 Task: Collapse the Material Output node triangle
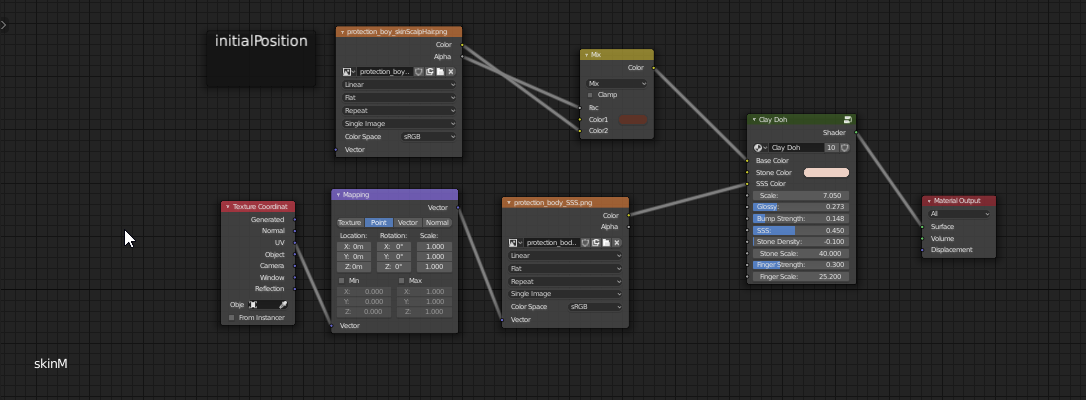point(929,201)
